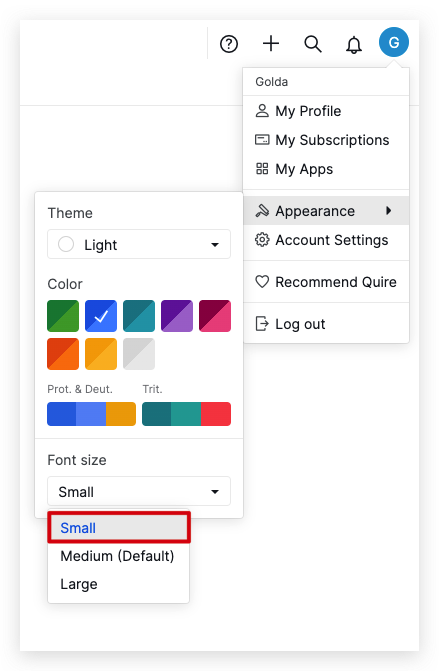
Task: Click the heart icon beside Recommend Quire
Action: [262, 282]
